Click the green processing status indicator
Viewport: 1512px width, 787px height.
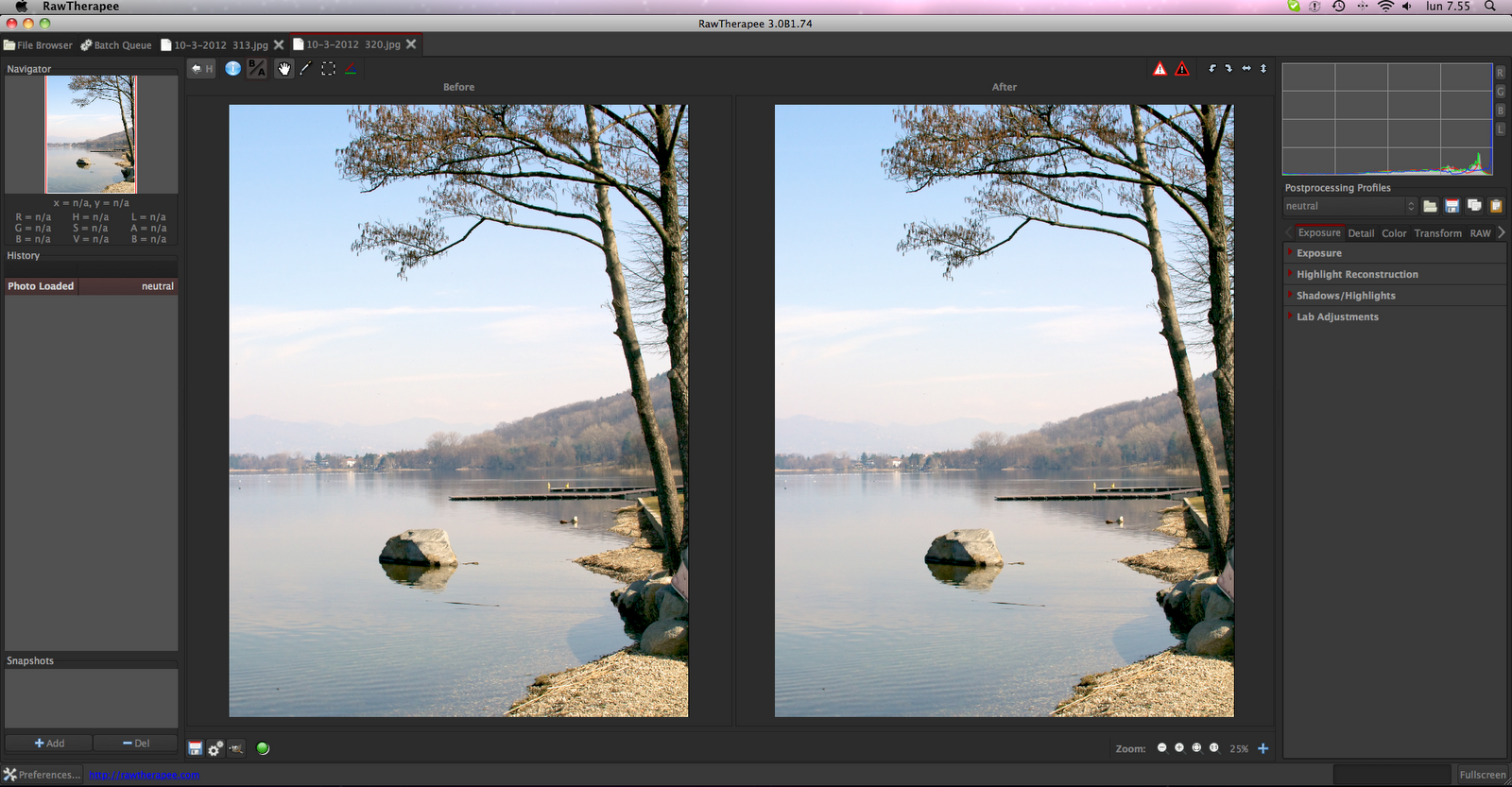click(x=263, y=748)
